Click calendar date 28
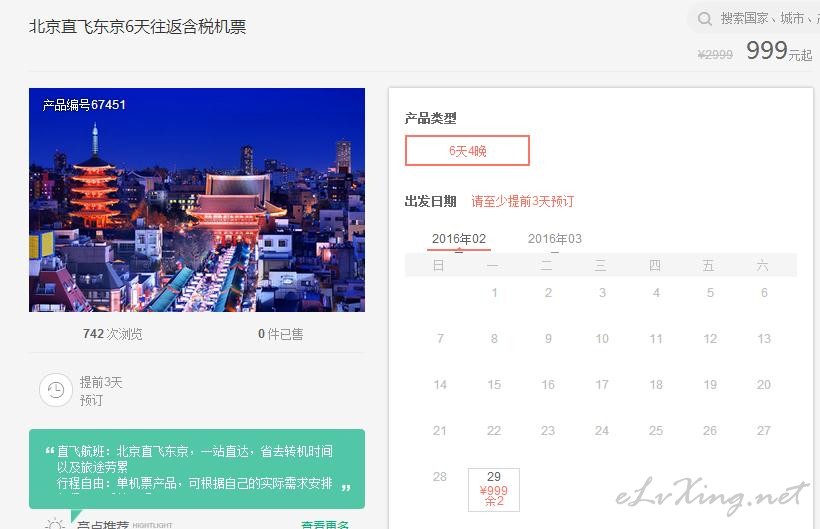This screenshot has width=820, height=529. (440, 477)
